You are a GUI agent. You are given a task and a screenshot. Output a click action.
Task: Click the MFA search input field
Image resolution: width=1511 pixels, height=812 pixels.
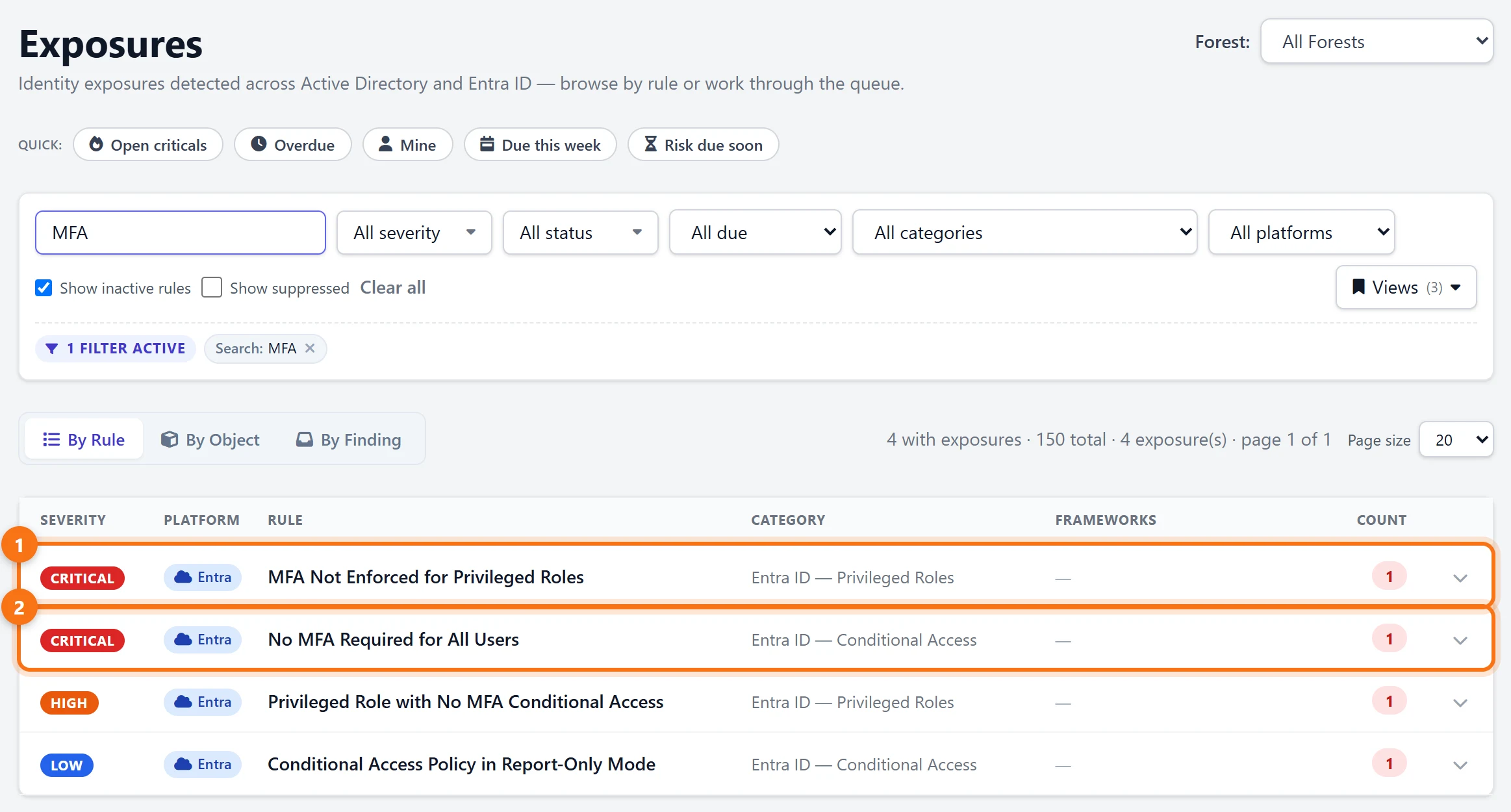[181, 233]
